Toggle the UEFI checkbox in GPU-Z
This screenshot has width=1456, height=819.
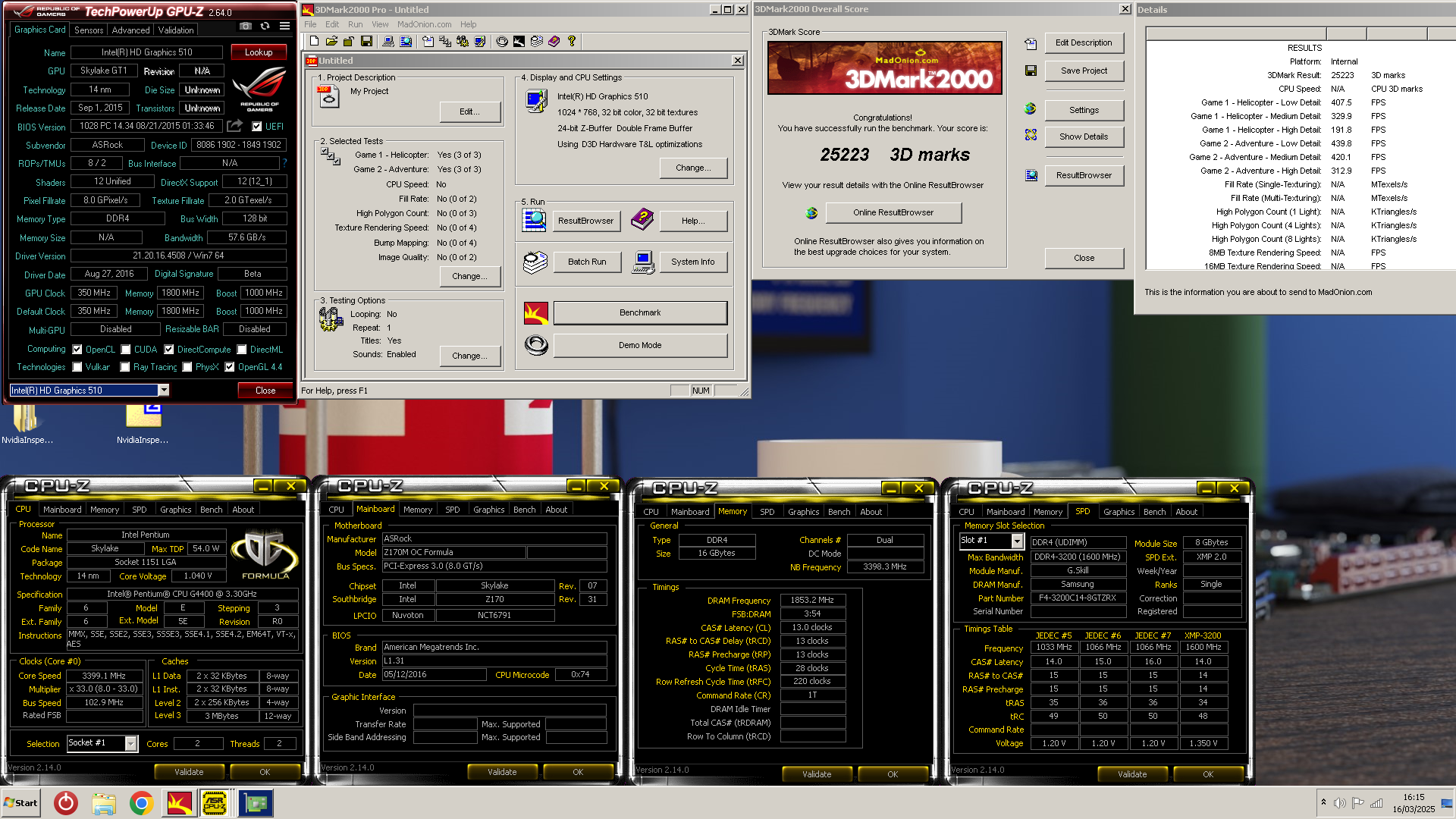click(x=257, y=127)
